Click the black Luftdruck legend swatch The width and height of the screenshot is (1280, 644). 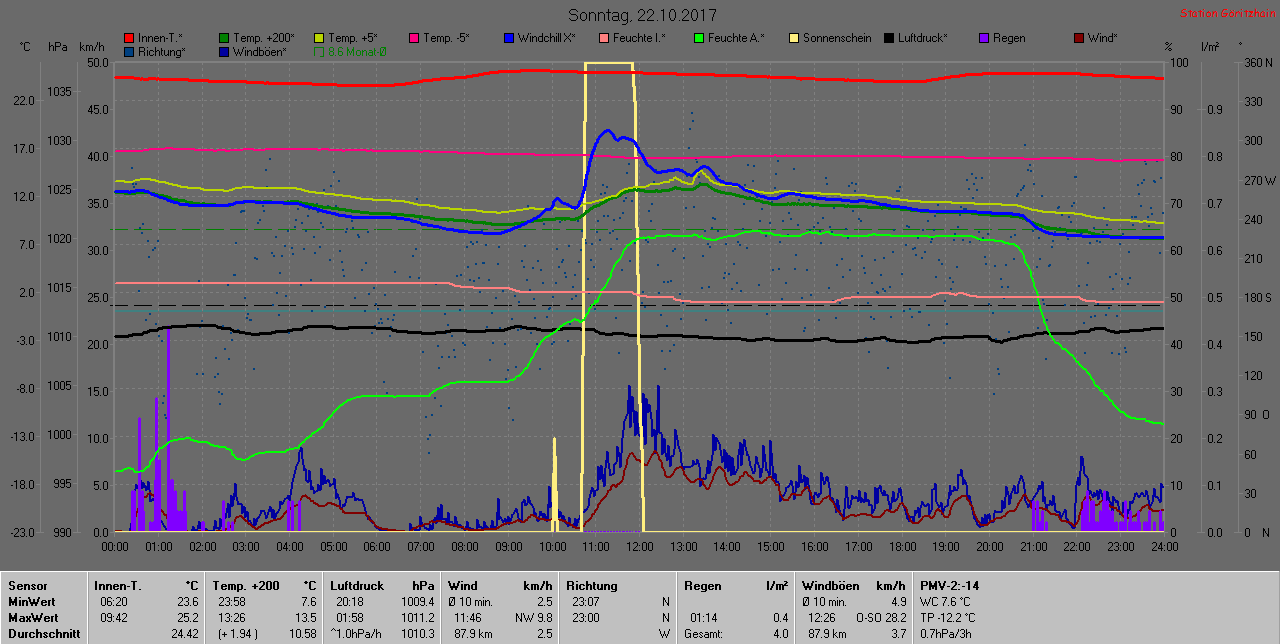[889, 38]
